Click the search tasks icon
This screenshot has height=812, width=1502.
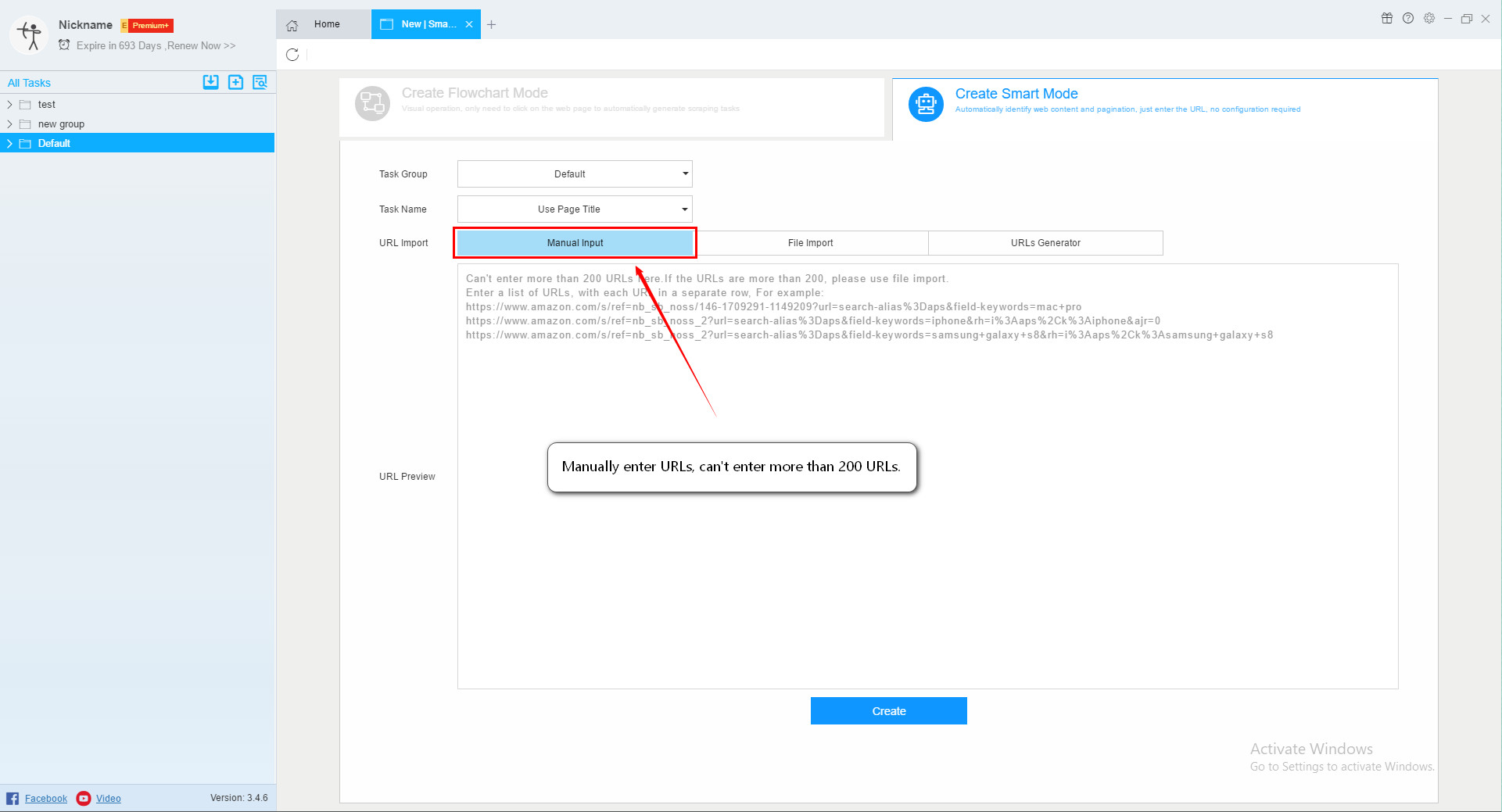tap(260, 82)
